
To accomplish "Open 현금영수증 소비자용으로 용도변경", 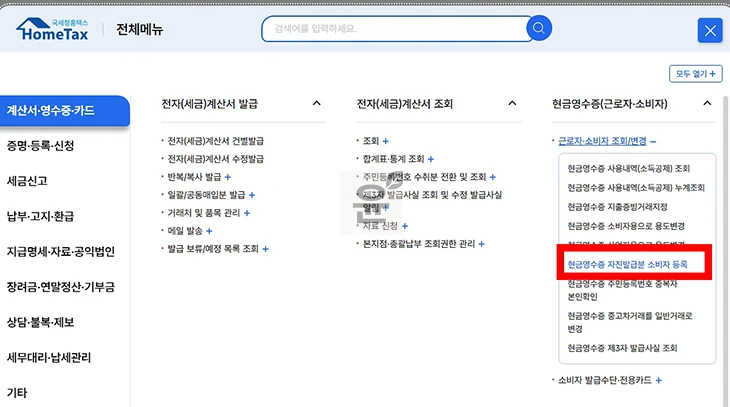I will point(626,226).
